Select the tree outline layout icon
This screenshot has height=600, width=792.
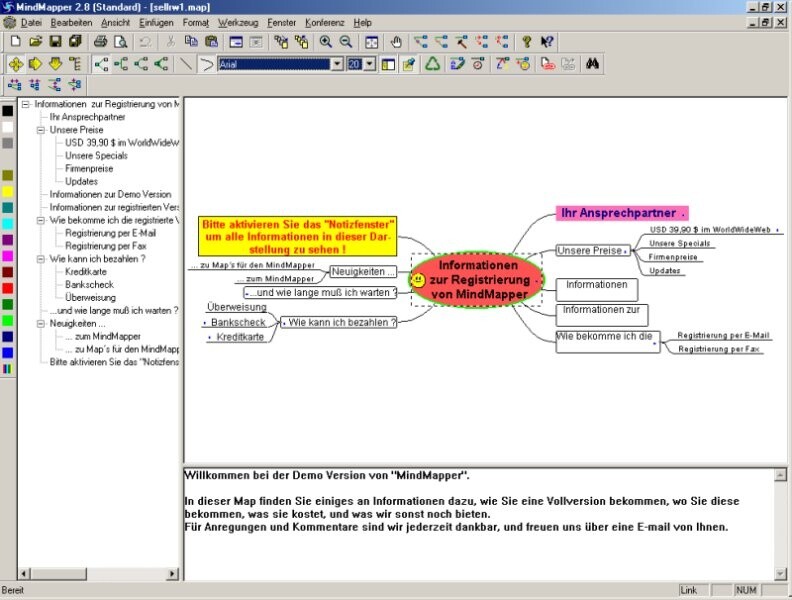[75, 64]
